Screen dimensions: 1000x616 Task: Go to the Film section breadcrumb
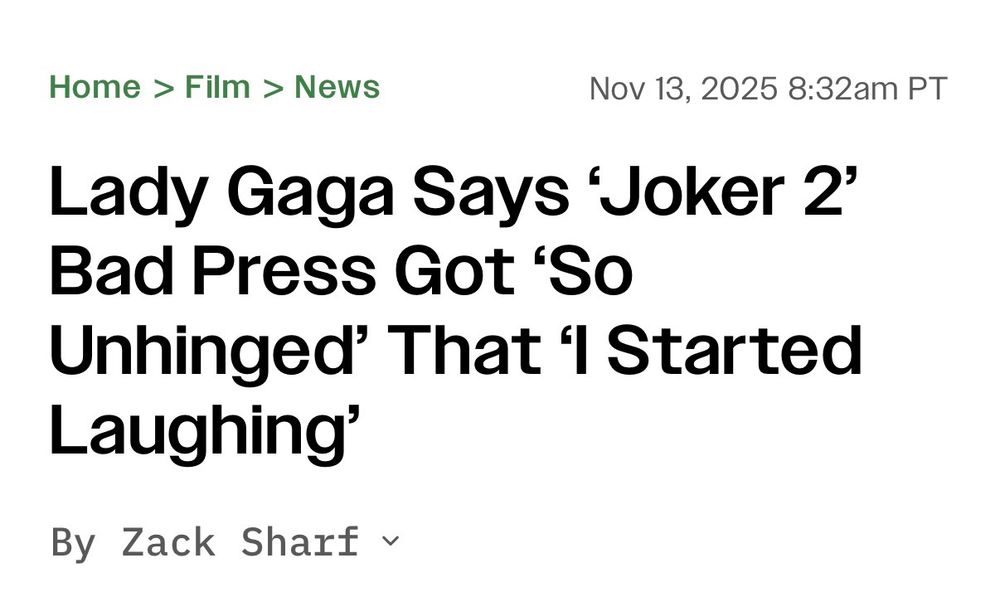click(217, 87)
